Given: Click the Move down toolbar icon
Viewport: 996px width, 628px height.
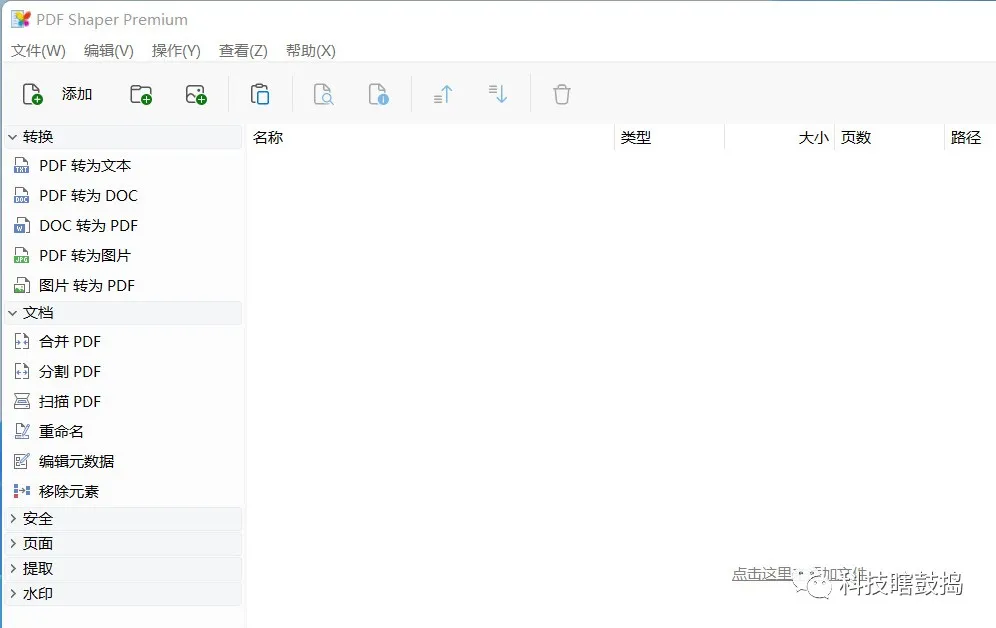Looking at the screenshot, I should [497, 94].
